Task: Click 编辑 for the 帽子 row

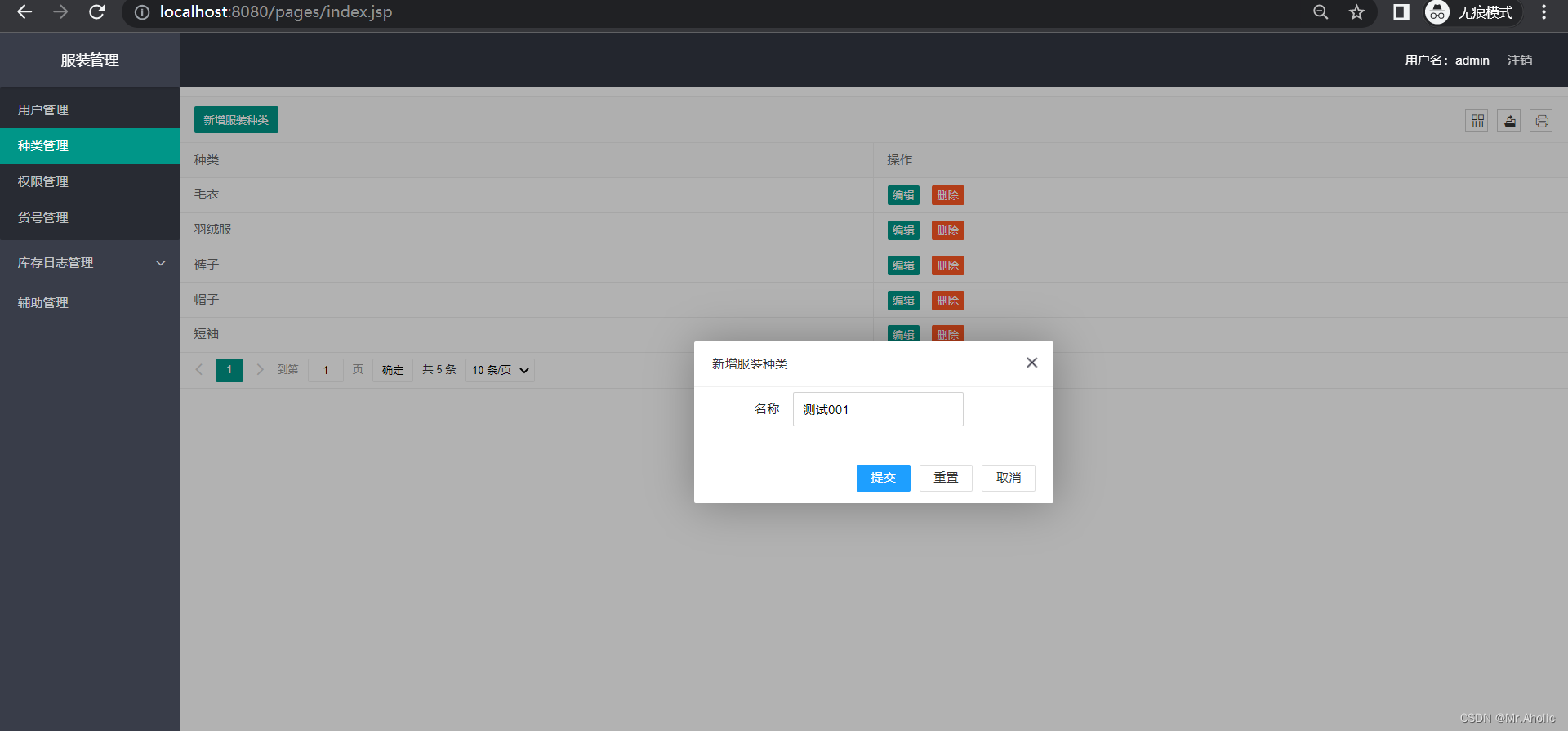Action: pos(903,301)
